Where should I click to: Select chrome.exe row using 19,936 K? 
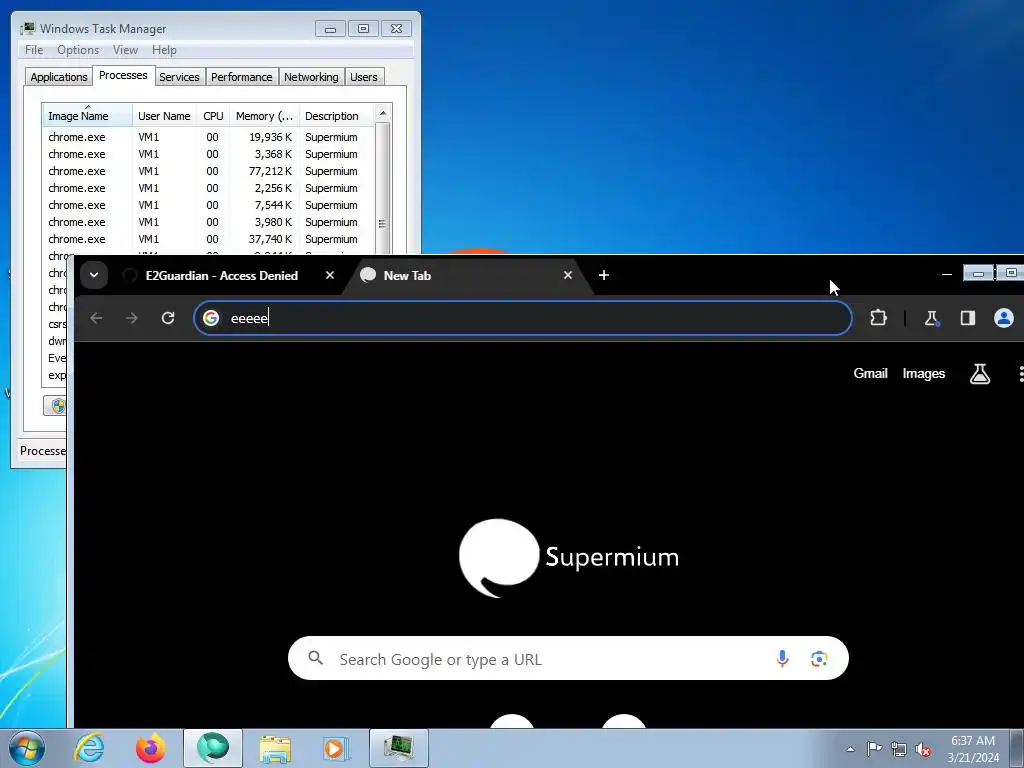pyautogui.click(x=209, y=137)
